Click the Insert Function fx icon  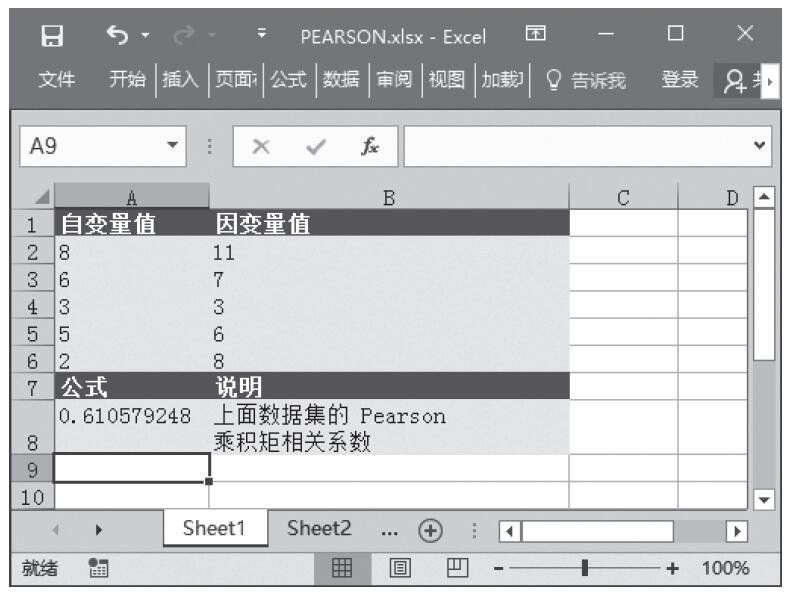coord(370,146)
